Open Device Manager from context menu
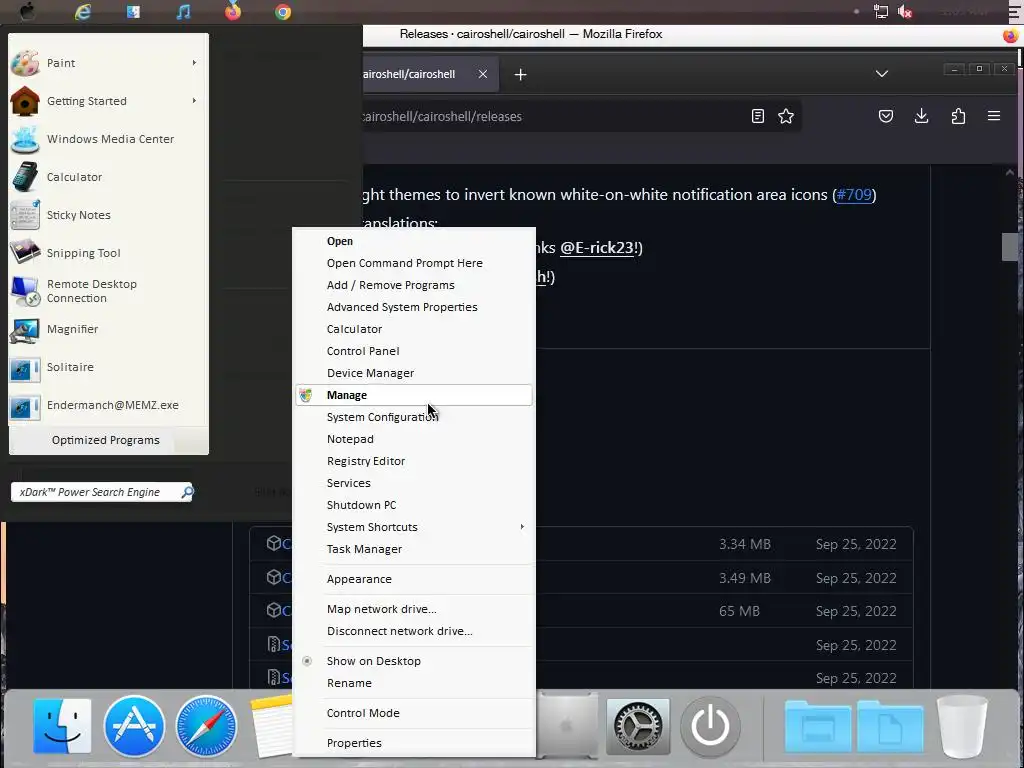This screenshot has height=768, width=1024. click(413, 373)
